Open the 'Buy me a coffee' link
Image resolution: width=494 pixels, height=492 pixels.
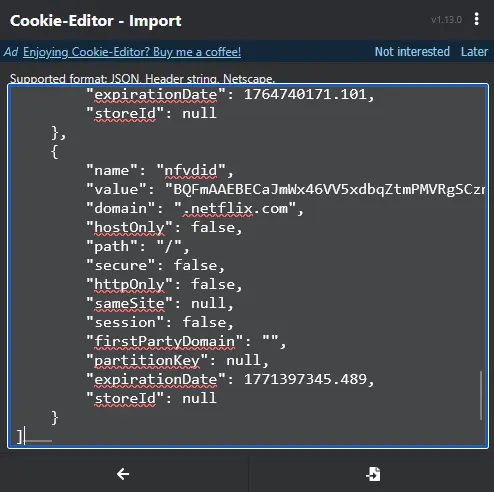[132, 52]
